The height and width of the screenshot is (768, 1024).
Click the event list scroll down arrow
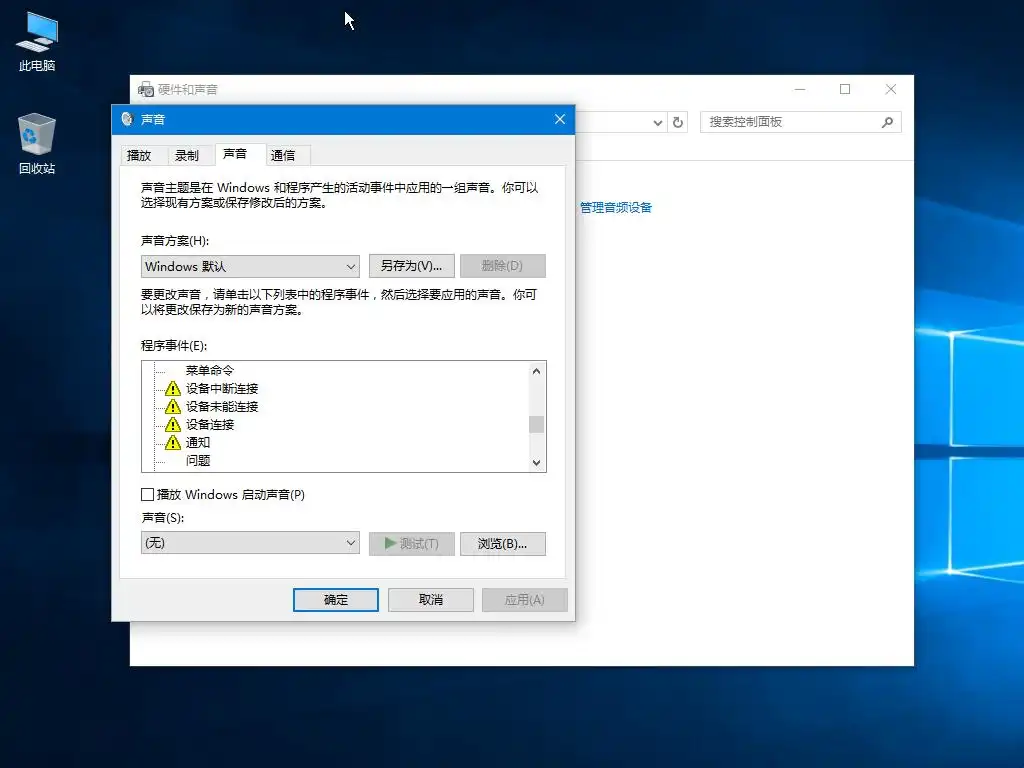[536, 462]
